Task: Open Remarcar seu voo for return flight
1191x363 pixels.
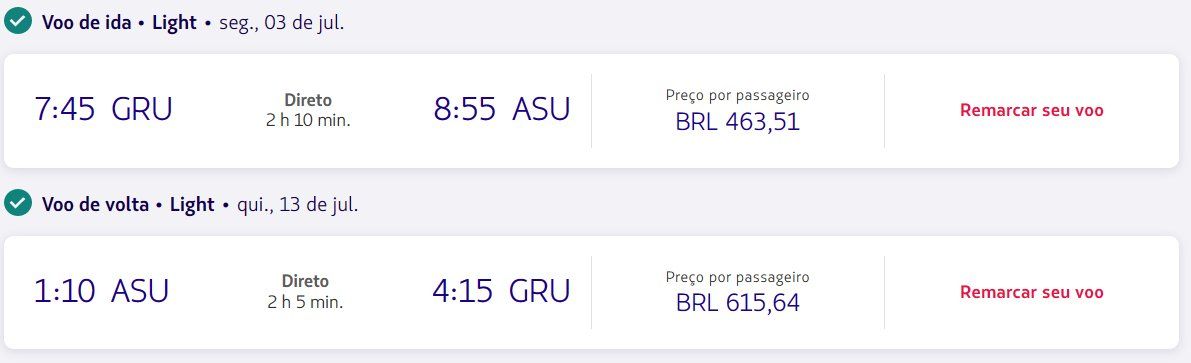Action: point(1031,292)
